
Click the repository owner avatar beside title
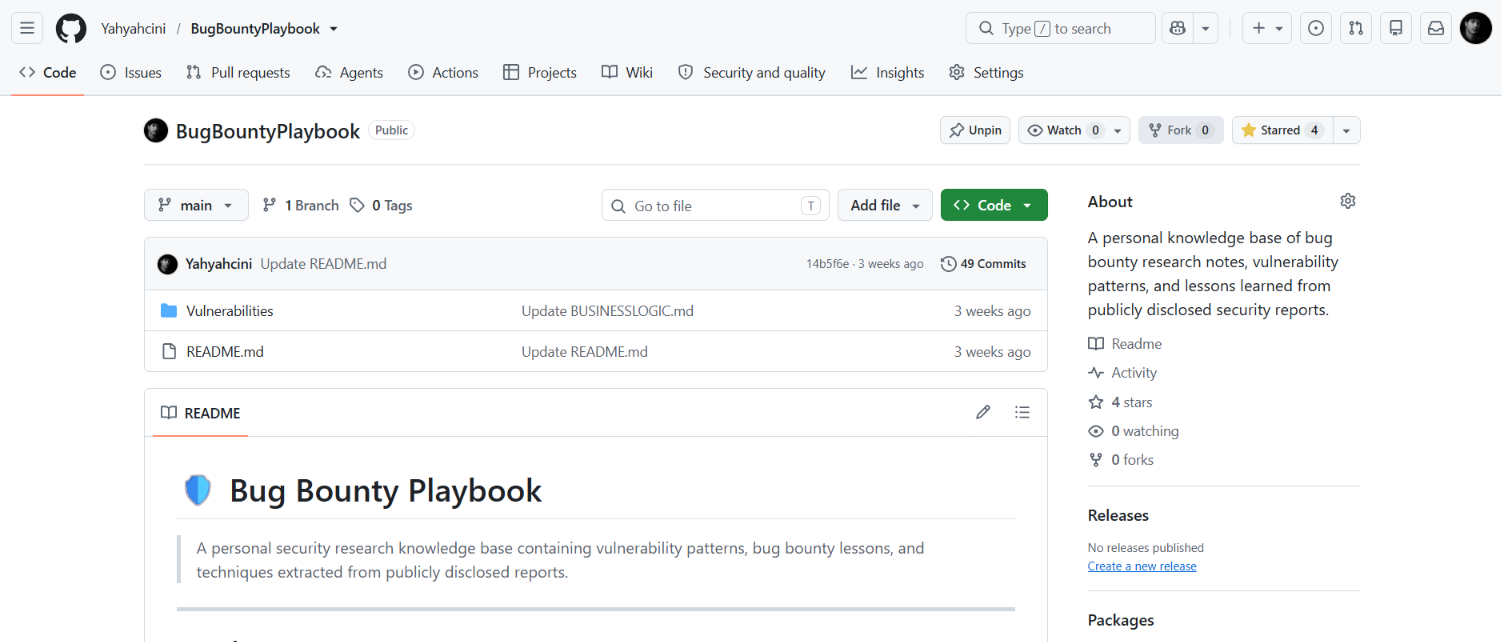coord(156,131)
